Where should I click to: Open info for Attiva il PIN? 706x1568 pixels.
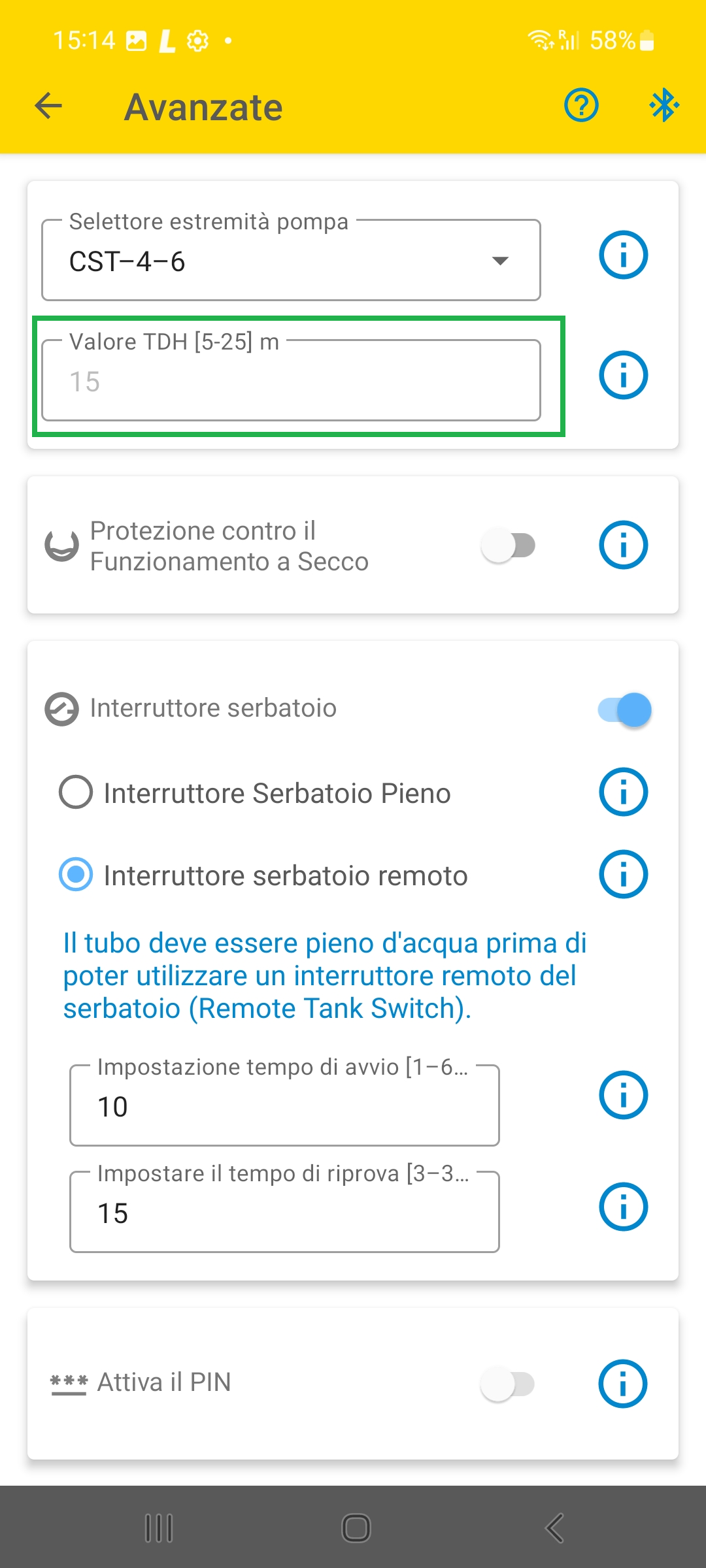point(623,1384)
